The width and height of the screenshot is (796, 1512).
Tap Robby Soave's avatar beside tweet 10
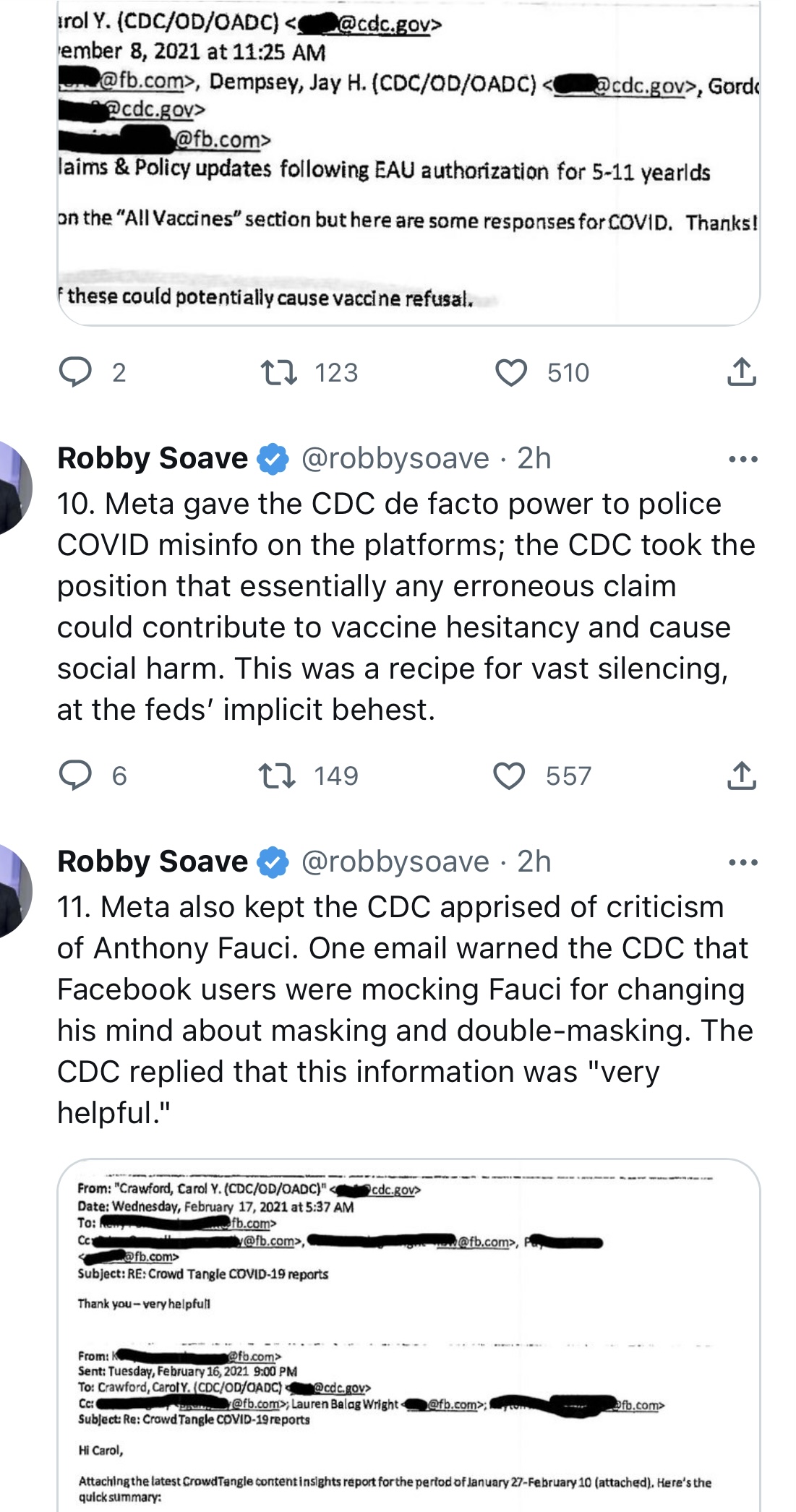[13, 488]
